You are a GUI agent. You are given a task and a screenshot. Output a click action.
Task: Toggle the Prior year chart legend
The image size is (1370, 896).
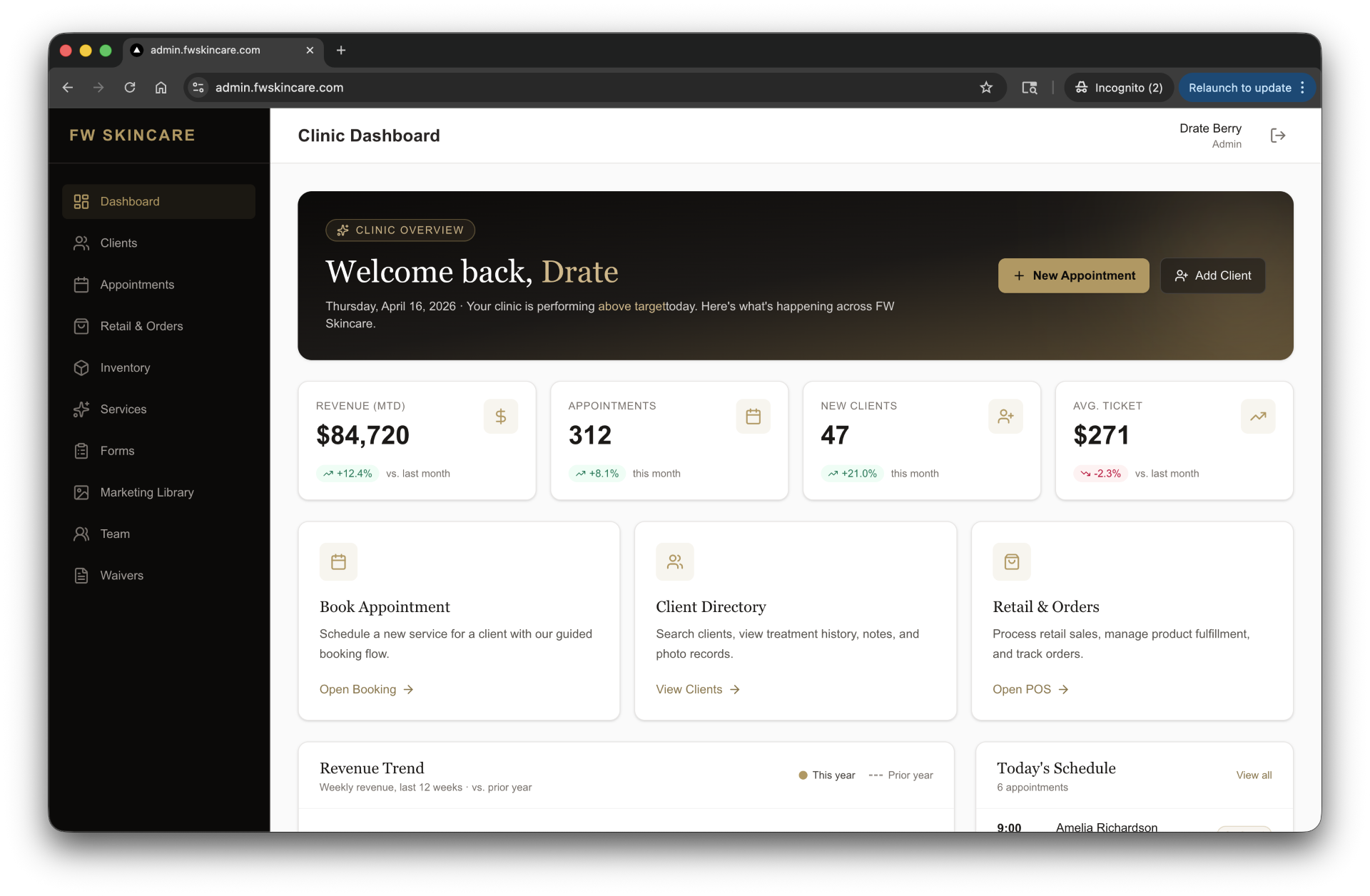(900, 775)
